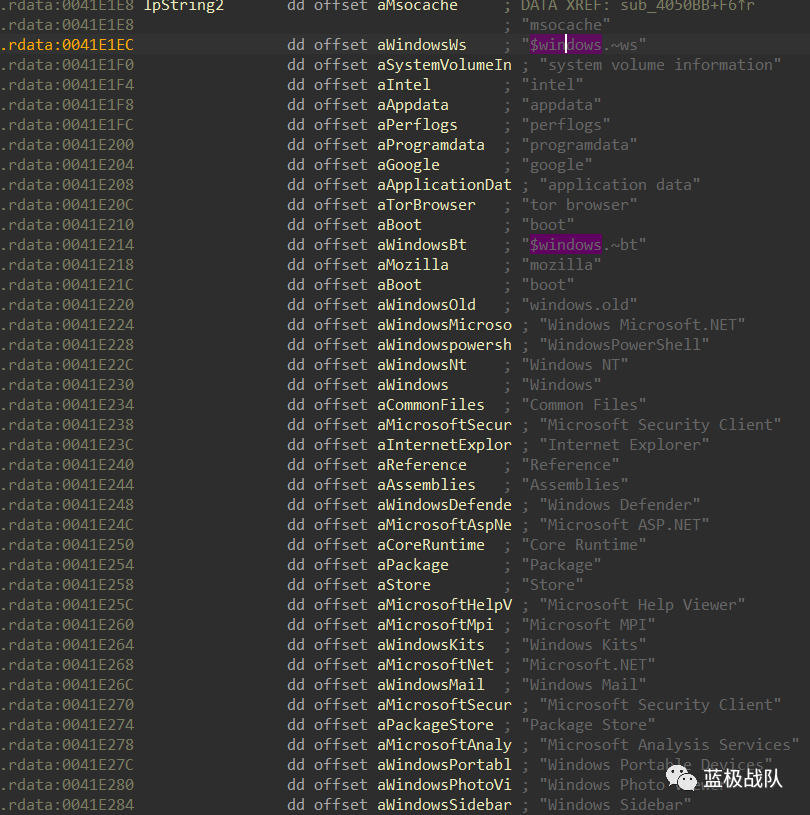This screenshot has width=810, height=815.
Task: Click the "Windows Defender" string comment
Action: click(619, 505)
